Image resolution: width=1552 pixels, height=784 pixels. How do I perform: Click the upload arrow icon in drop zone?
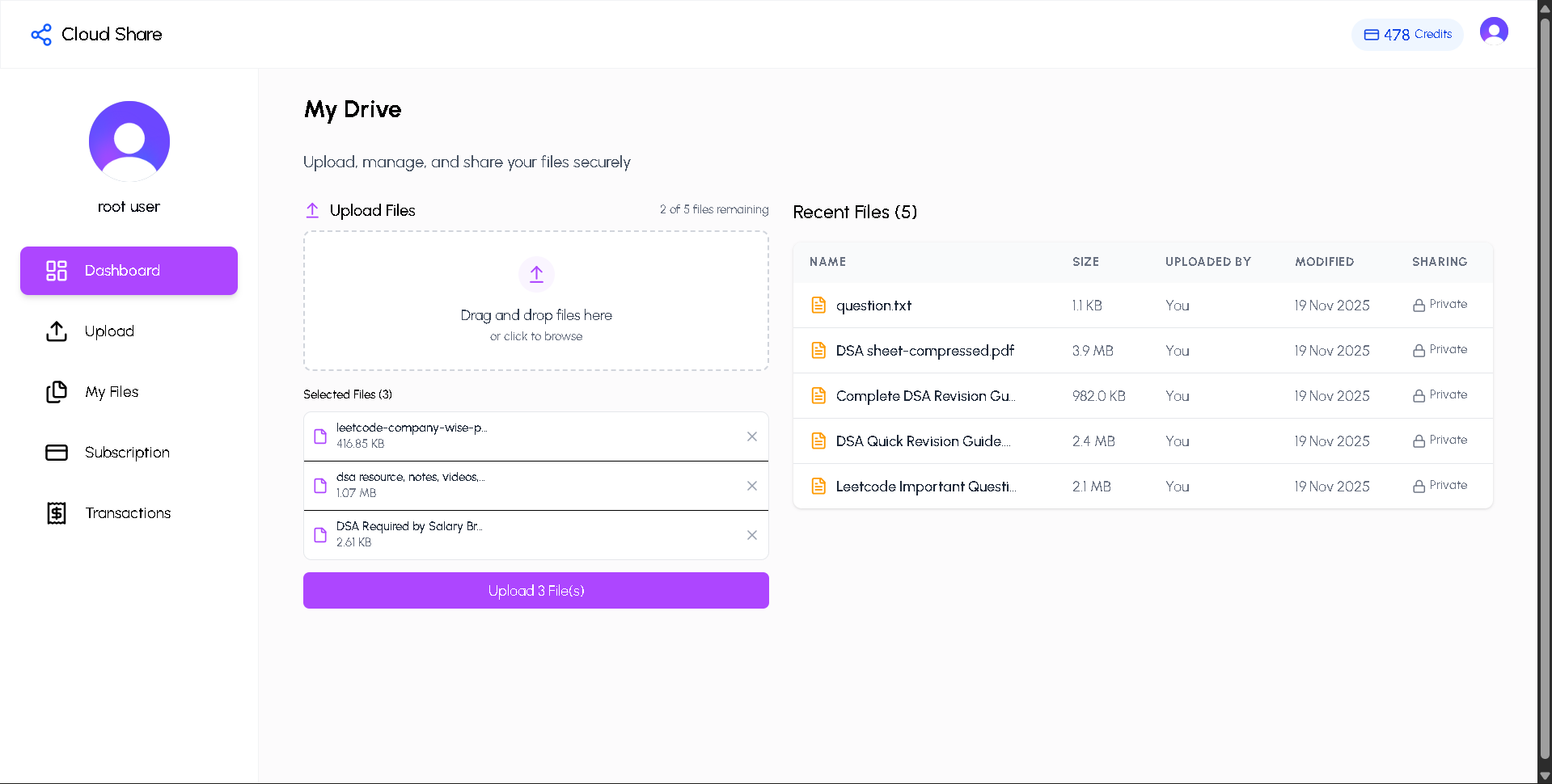coord(536,275)
